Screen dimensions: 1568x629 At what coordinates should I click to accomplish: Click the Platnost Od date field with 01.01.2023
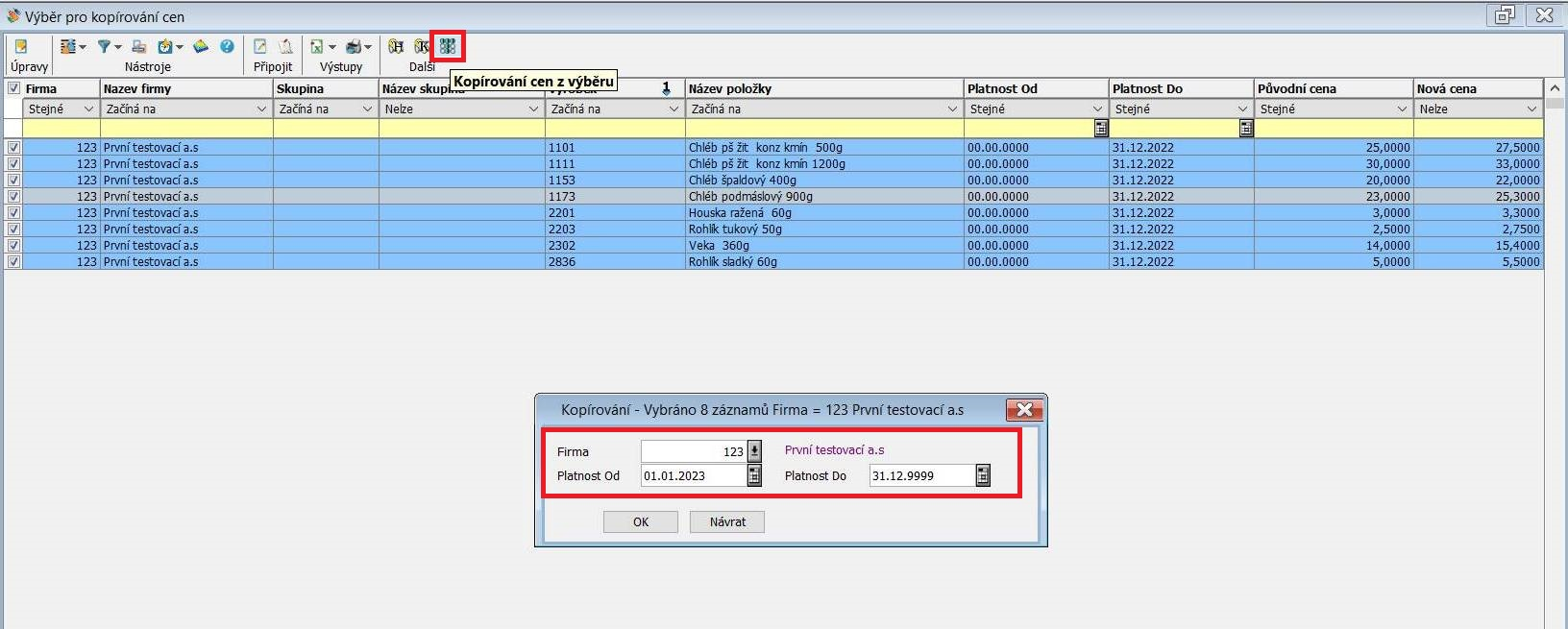point(692,475)
